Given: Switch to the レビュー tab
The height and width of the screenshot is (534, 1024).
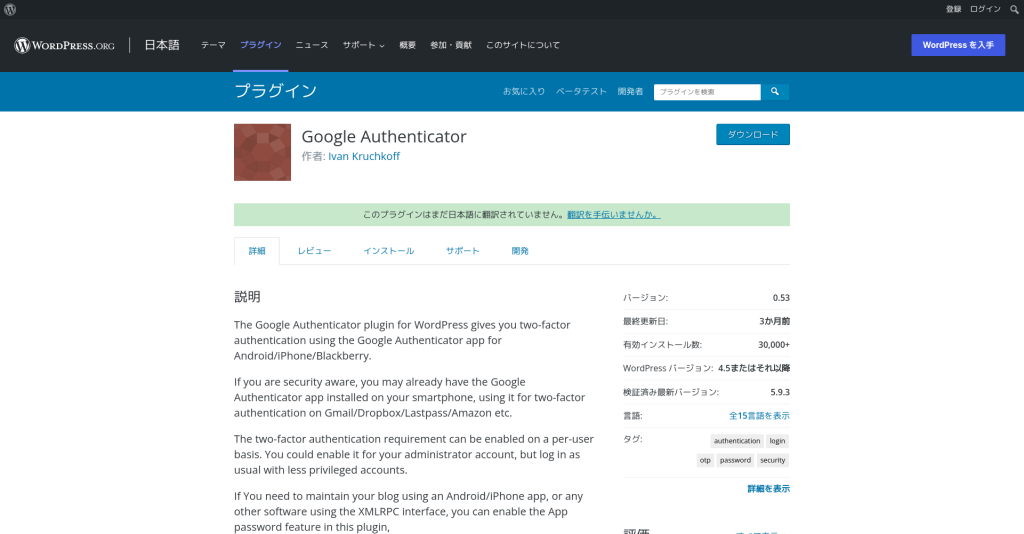Looking at the screenshot, I should (314, 251).
